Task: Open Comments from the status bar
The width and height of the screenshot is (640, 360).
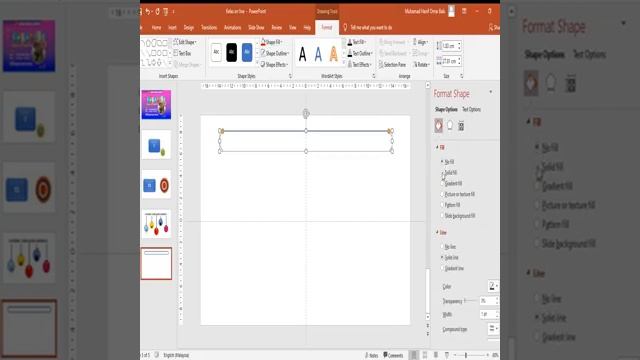Action: tap(393, 356)
